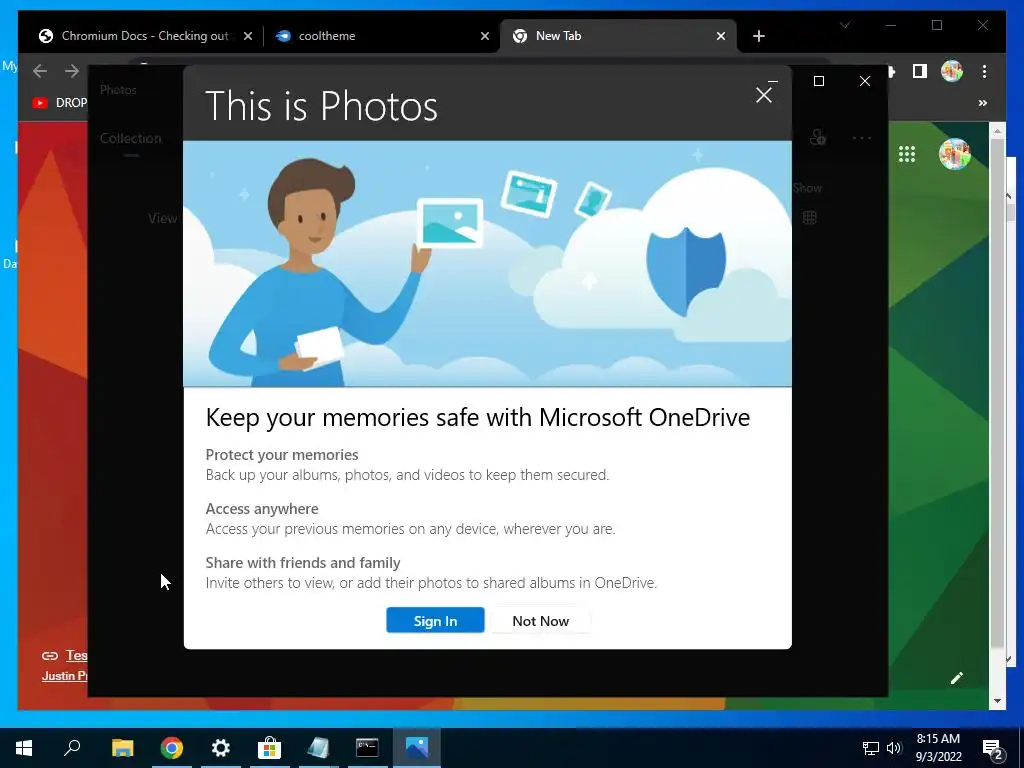1024x768 pixels.
Task: Close the This is Photos dialog
Action: coord(763,95)
